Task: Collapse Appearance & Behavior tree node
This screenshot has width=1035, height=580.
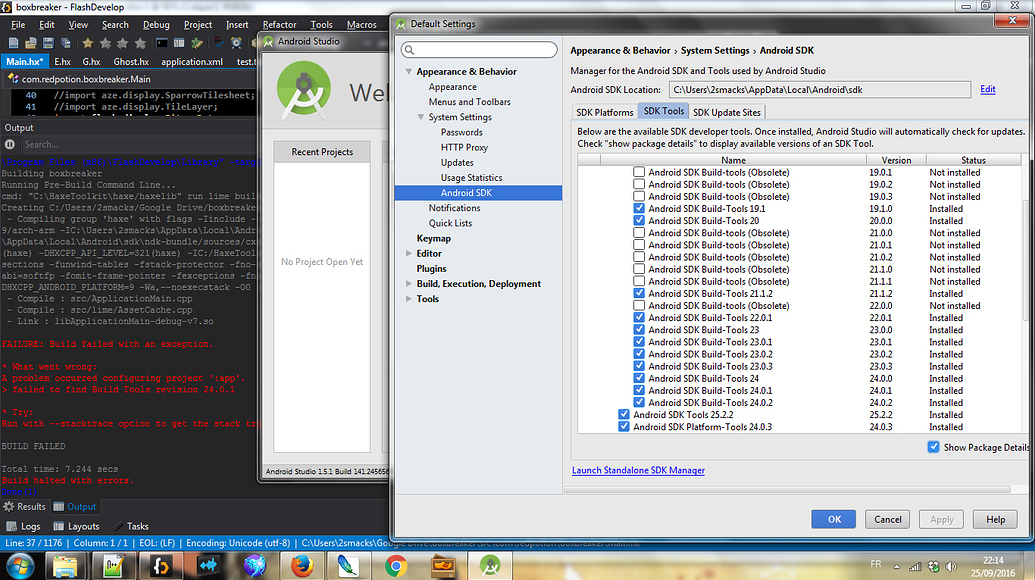Action: [x=409, y=71]
